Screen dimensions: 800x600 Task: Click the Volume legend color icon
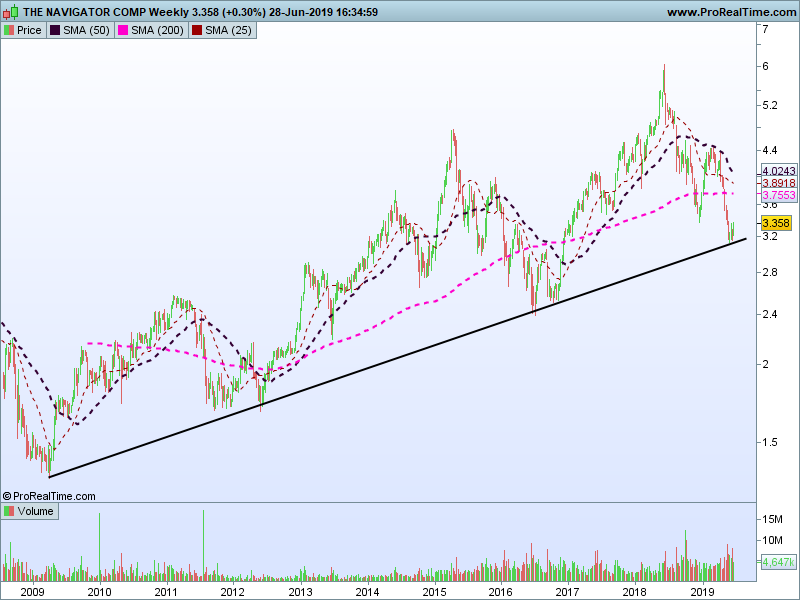(x=9, y=511)
